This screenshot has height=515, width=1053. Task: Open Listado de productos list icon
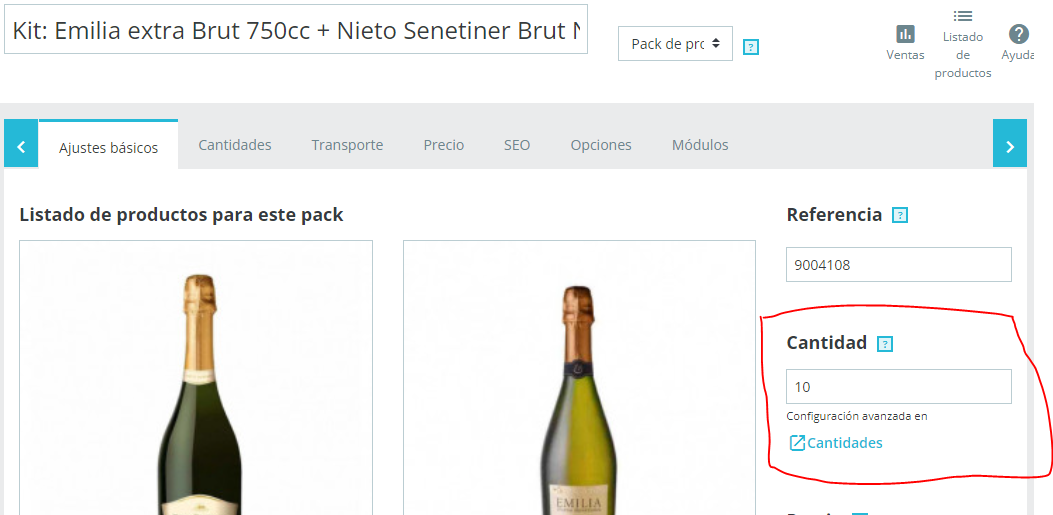(x=962, y=16)
